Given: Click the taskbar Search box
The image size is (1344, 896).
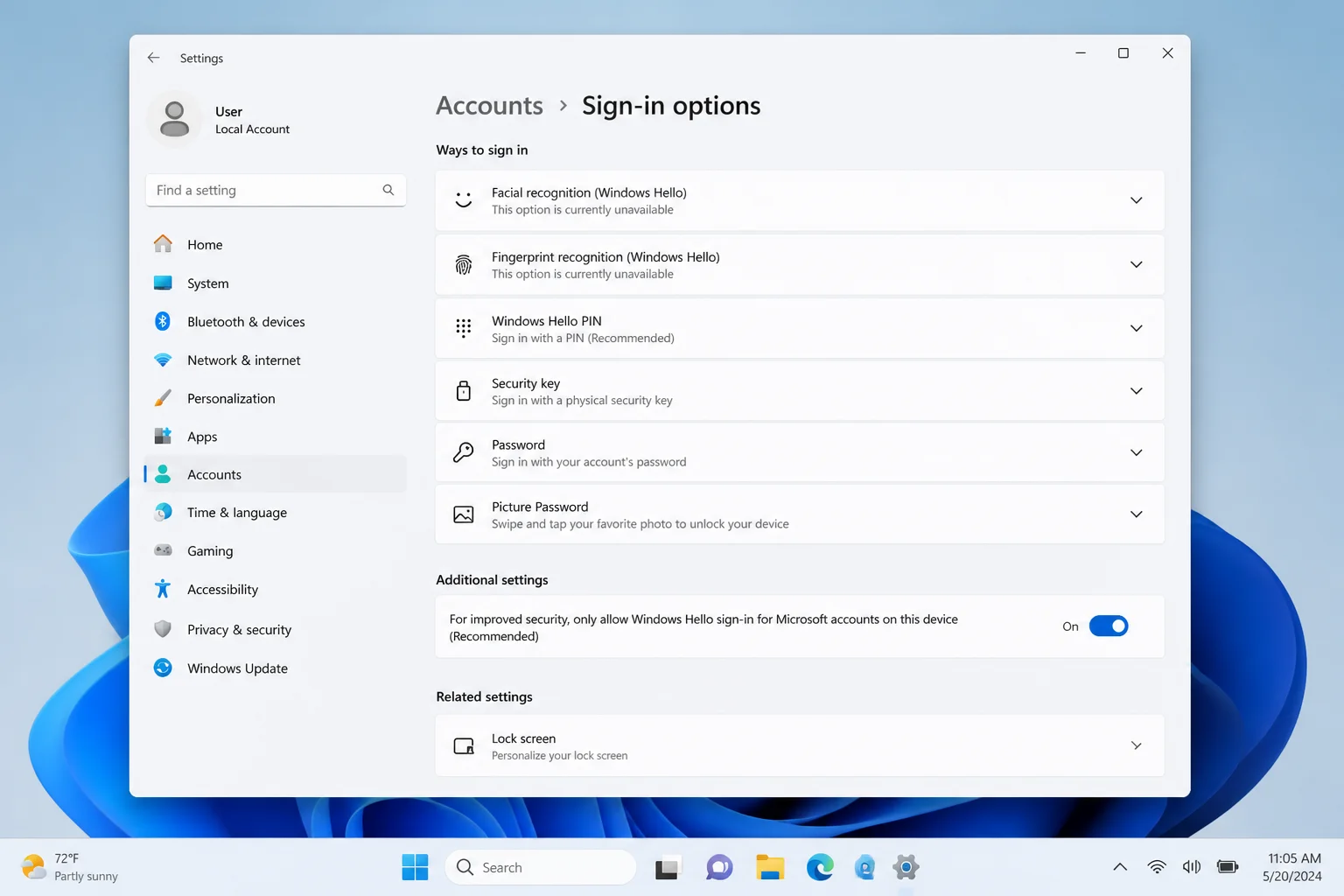Looking at the screenshot, I should click(541, 867).
